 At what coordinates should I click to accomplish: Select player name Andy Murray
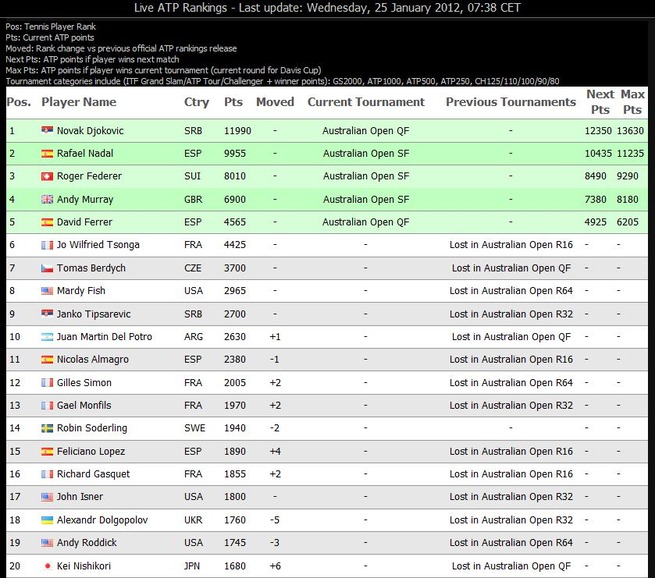coord(85,199)
